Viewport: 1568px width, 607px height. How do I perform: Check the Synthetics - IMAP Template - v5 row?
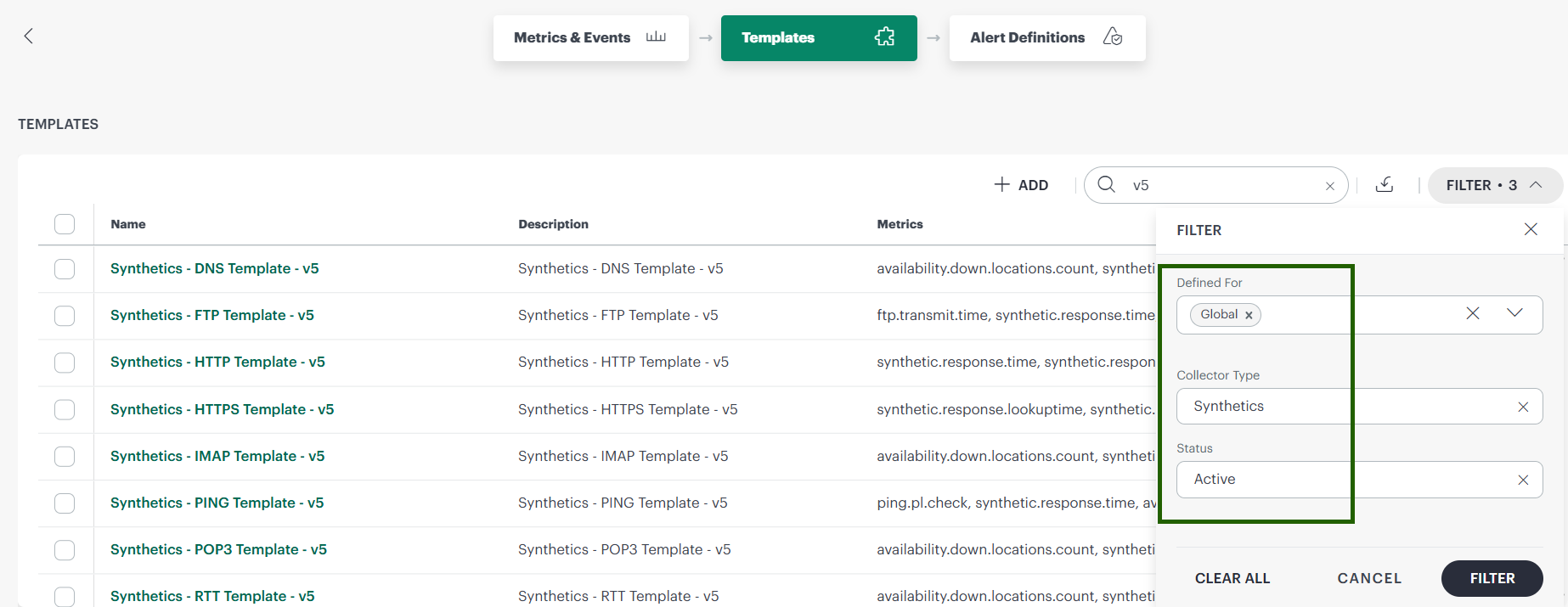click(x=65, y=456)
